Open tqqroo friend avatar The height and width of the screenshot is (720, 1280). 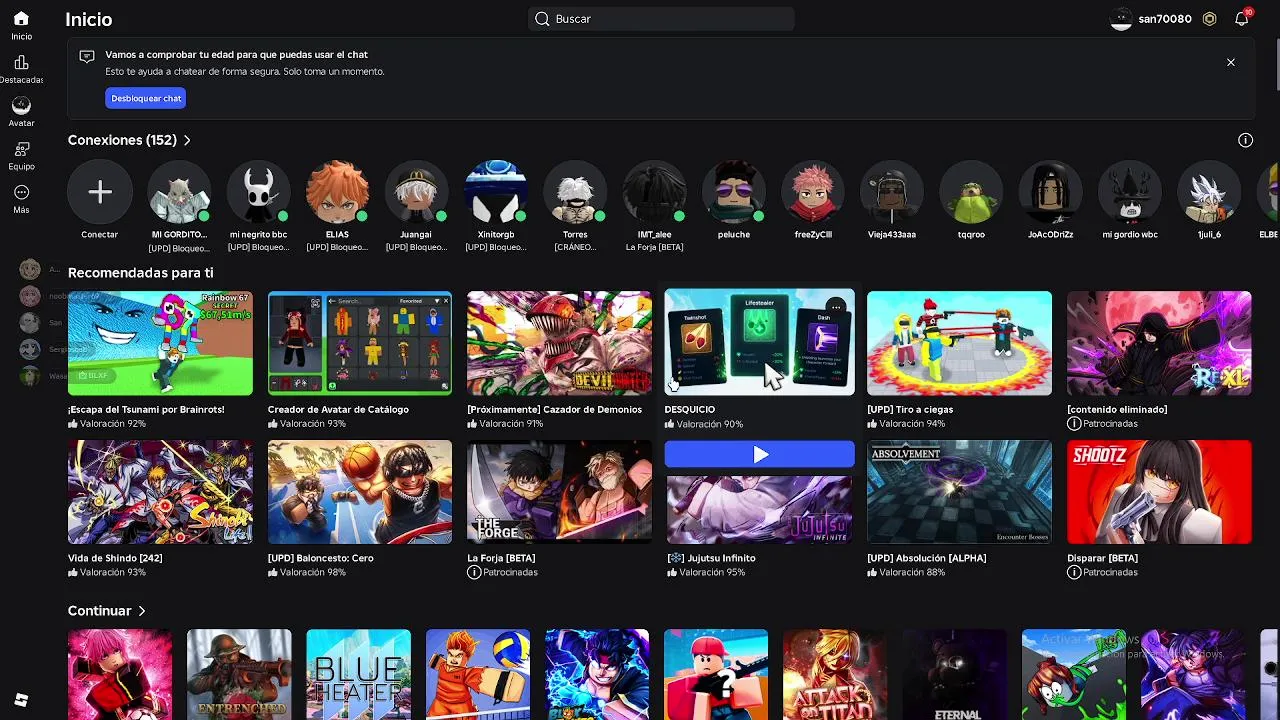pyautogui.click(x=971, y=192)
